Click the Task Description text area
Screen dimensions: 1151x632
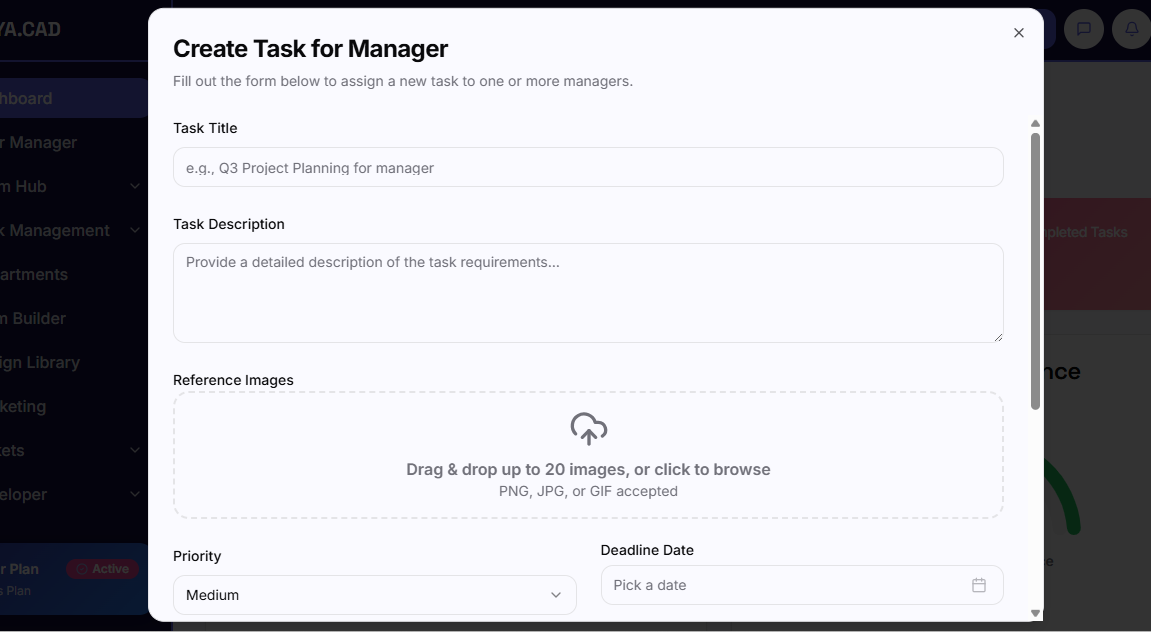(588, 293)
